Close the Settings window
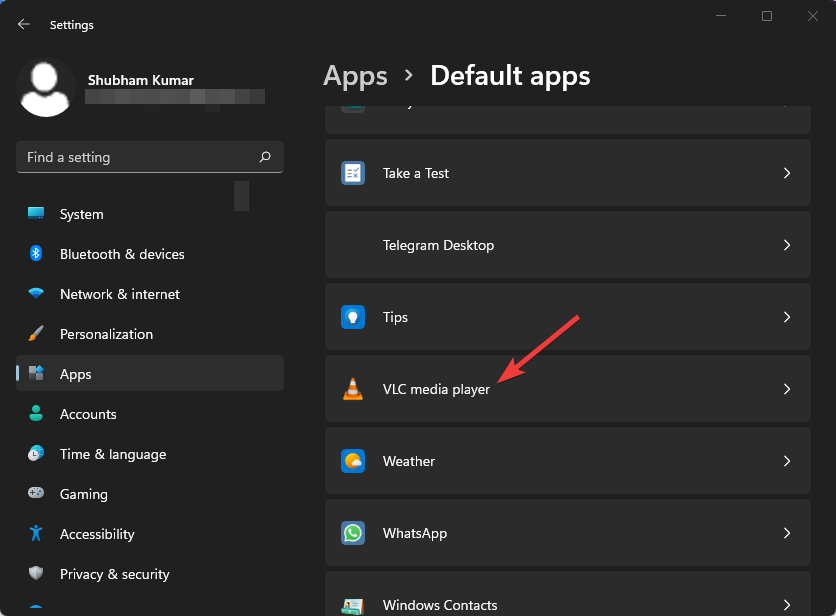836x616 pixels. [x=813, y=16]
